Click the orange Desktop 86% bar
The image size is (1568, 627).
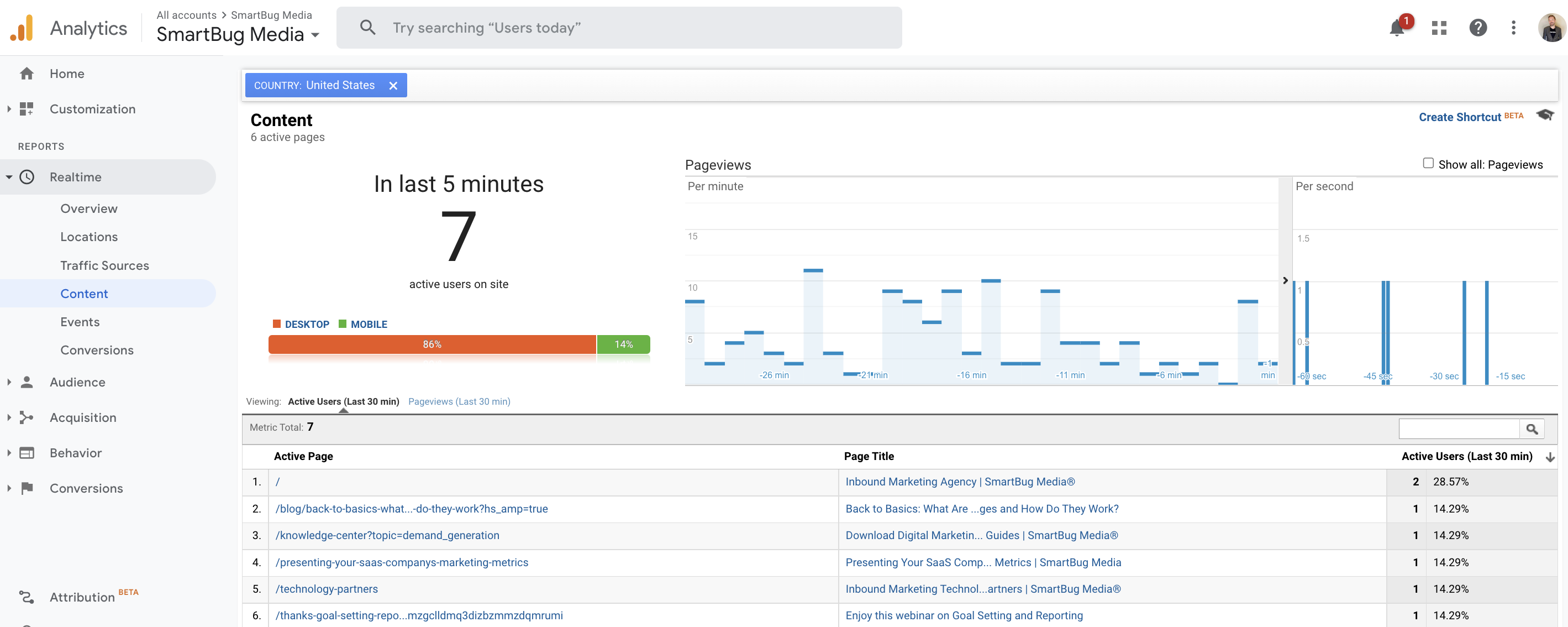pos(432,344)
